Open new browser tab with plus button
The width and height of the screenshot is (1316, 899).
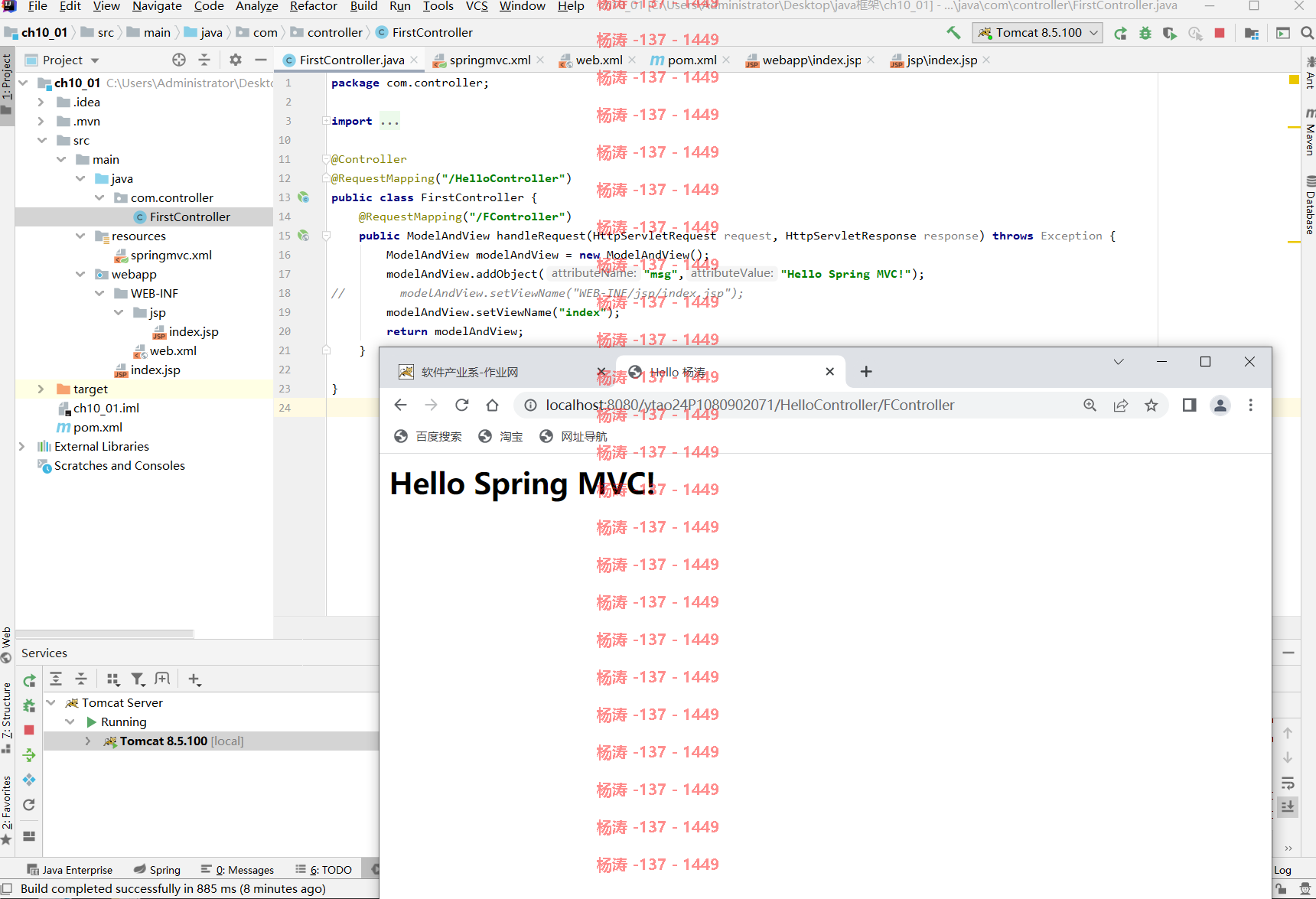866,371
